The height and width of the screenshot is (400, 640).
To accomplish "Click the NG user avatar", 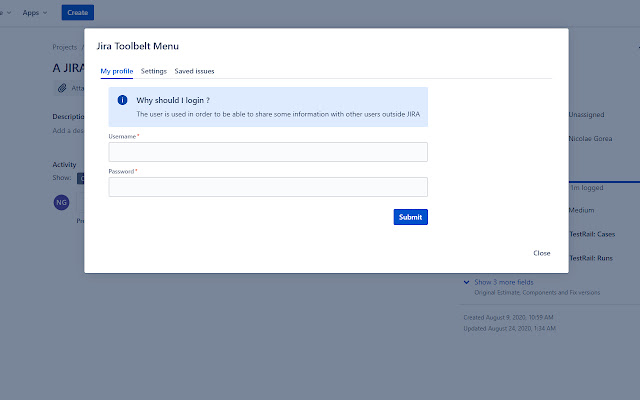I will click(x=61, y=202).
